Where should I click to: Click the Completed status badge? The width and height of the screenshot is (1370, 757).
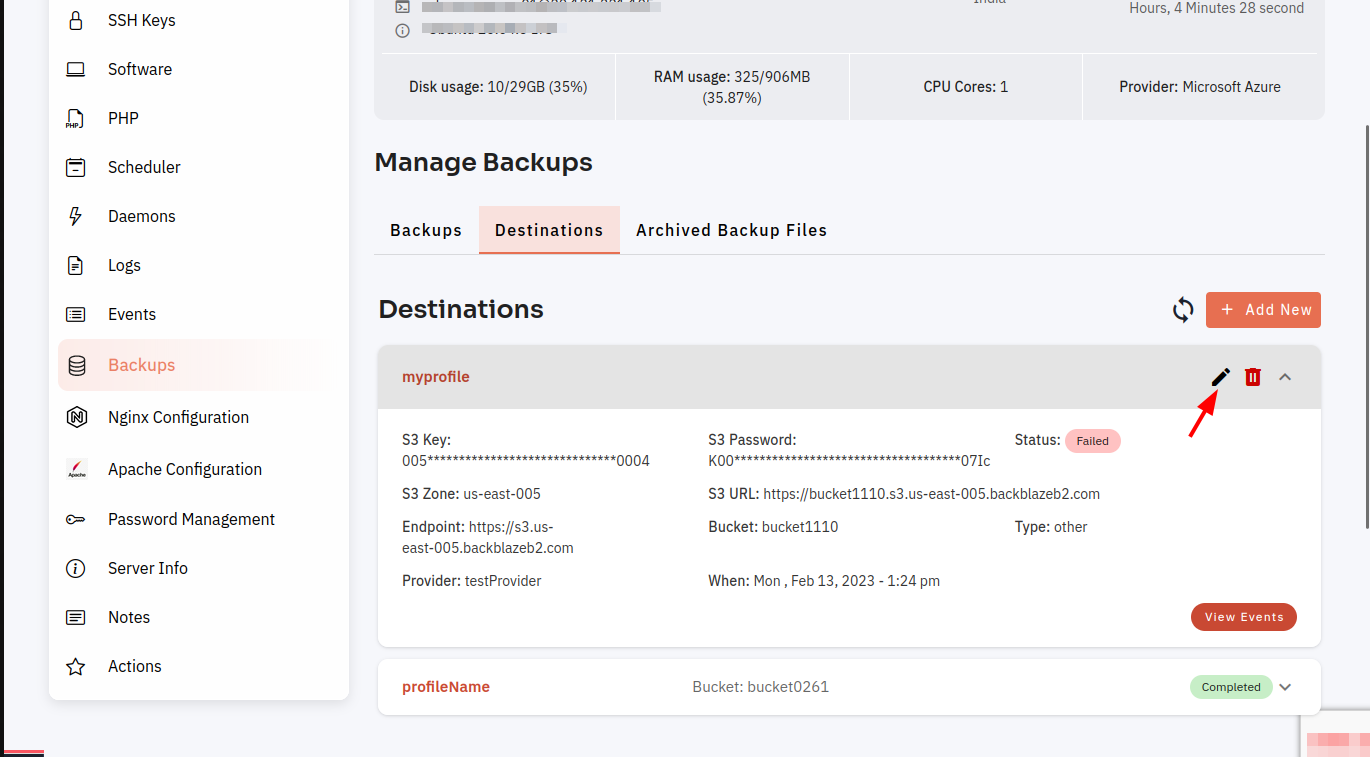coord(1231,687)
